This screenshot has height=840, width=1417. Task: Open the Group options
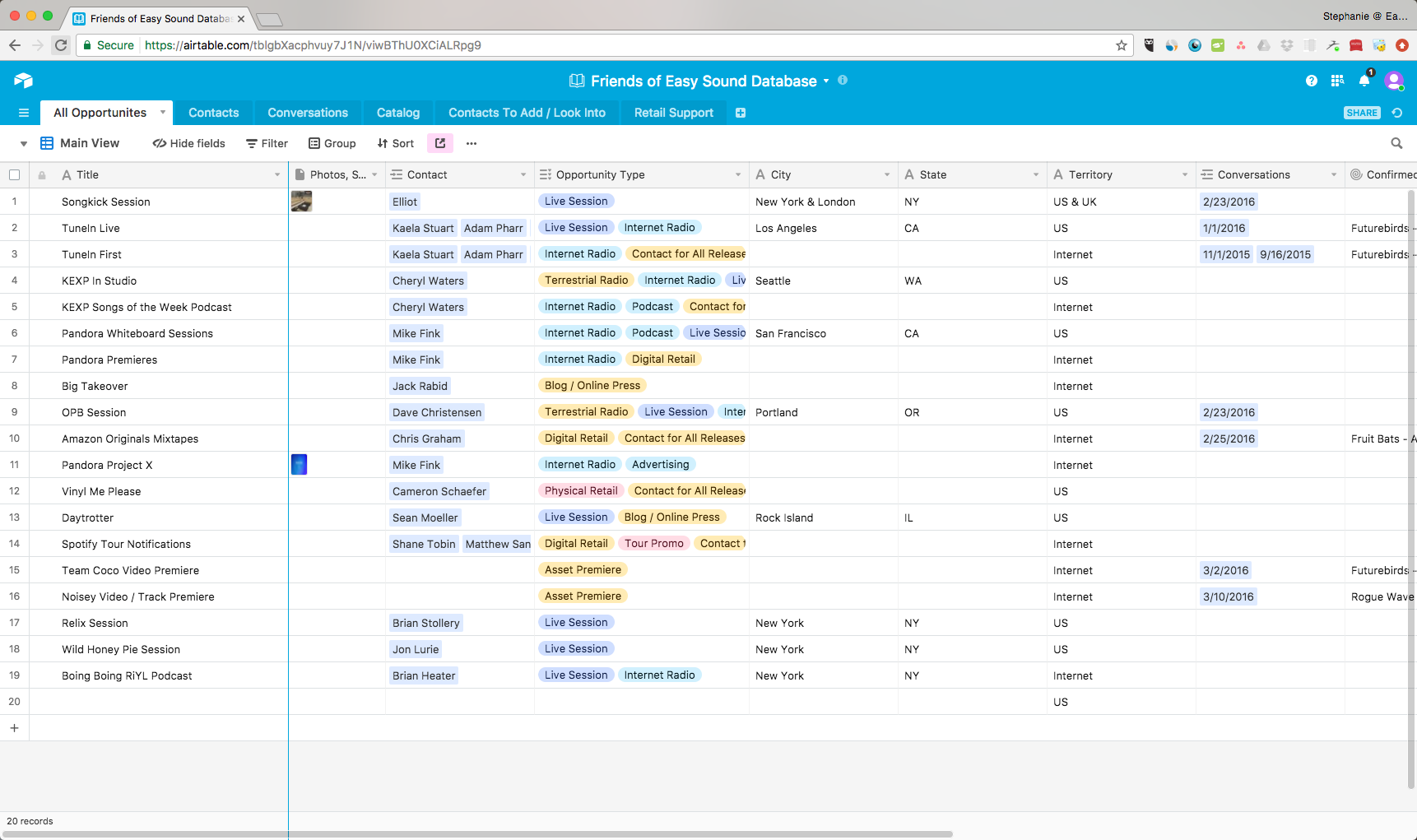click(332, 143)
